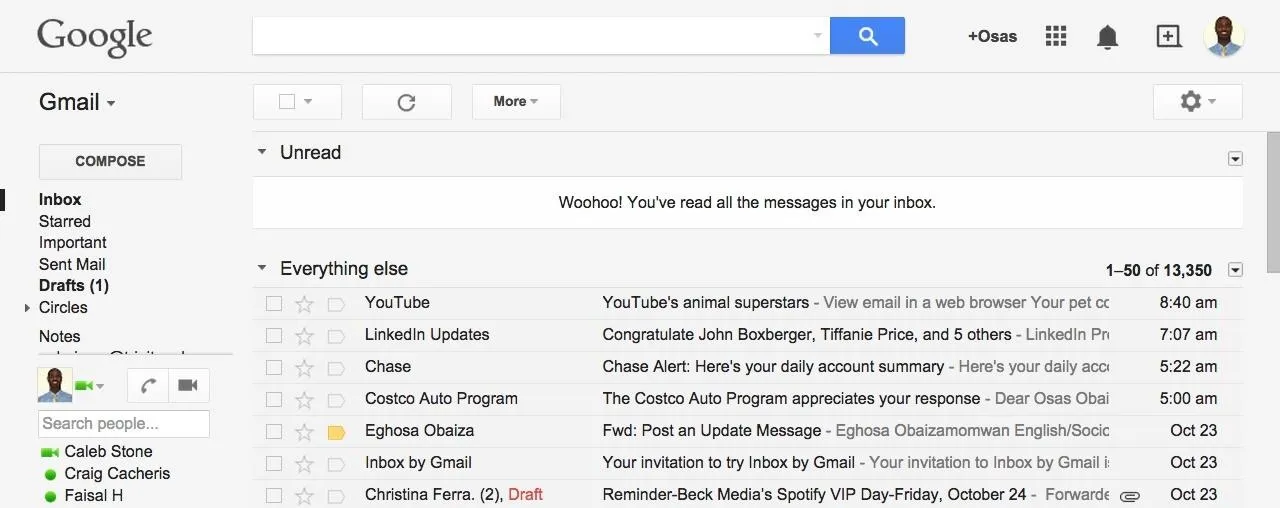
Task: Collapse the Everything else section
Action: (262, 268)
